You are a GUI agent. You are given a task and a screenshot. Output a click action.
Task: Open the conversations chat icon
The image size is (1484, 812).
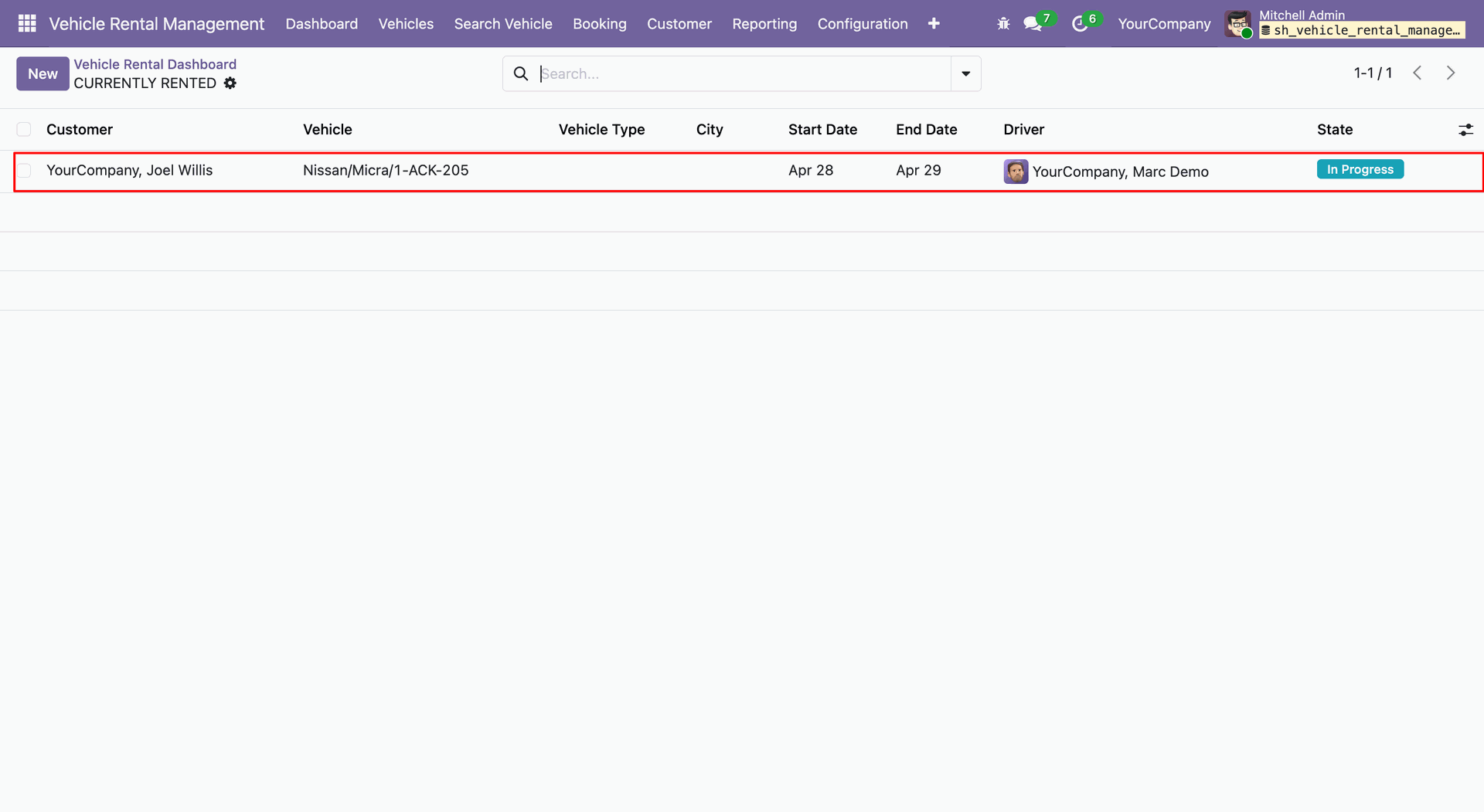pos(1032,24)
